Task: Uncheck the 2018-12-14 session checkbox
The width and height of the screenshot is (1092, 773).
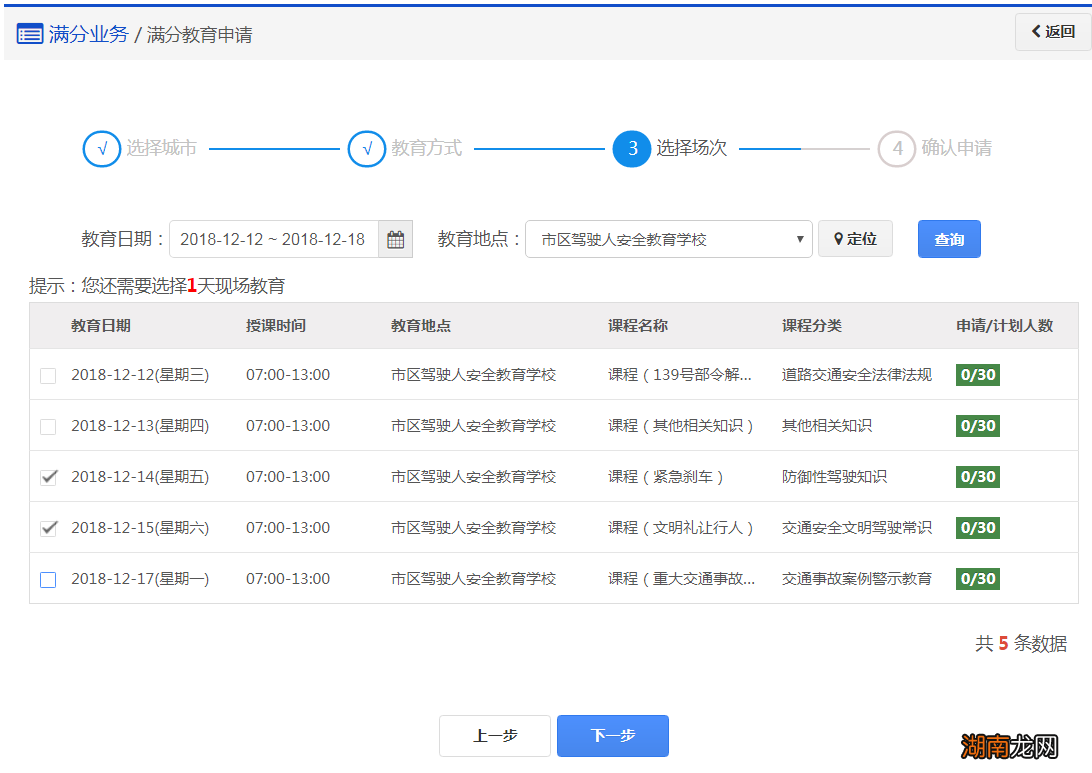Action: [x=47, y=477]
